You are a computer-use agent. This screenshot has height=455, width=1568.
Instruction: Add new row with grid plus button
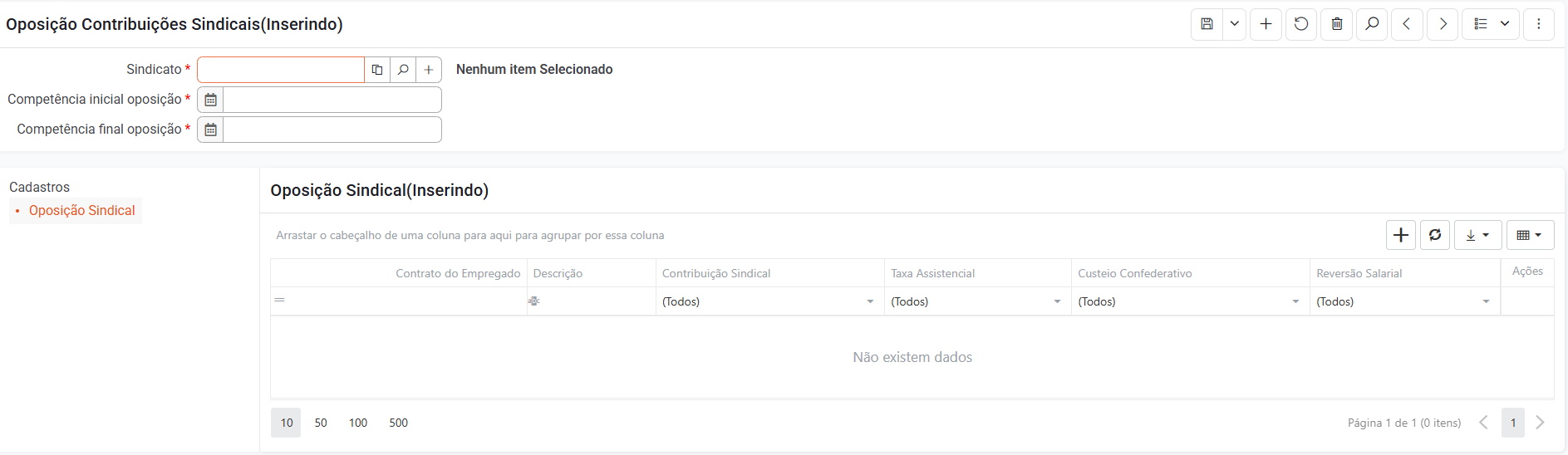point(1401,235)
